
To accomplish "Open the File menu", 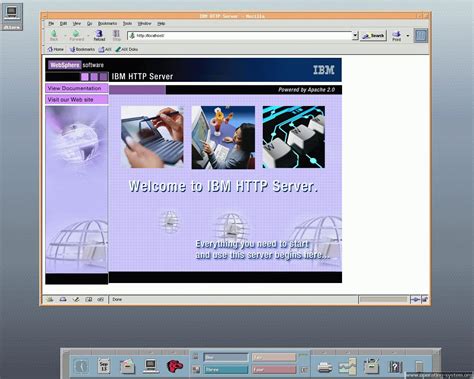I will (x=51, y=24).
